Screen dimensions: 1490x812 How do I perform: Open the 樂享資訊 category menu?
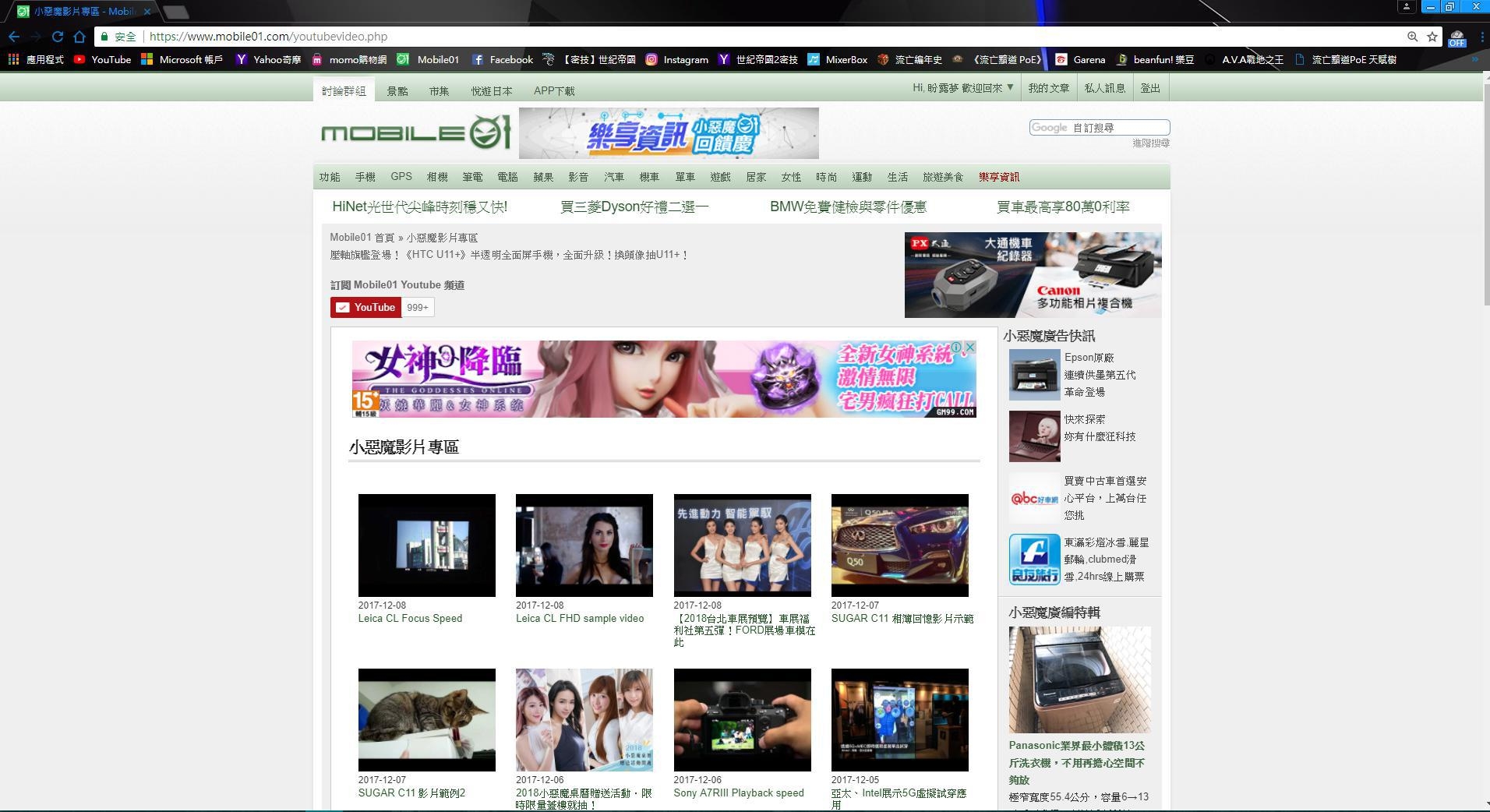click(999, 177)
